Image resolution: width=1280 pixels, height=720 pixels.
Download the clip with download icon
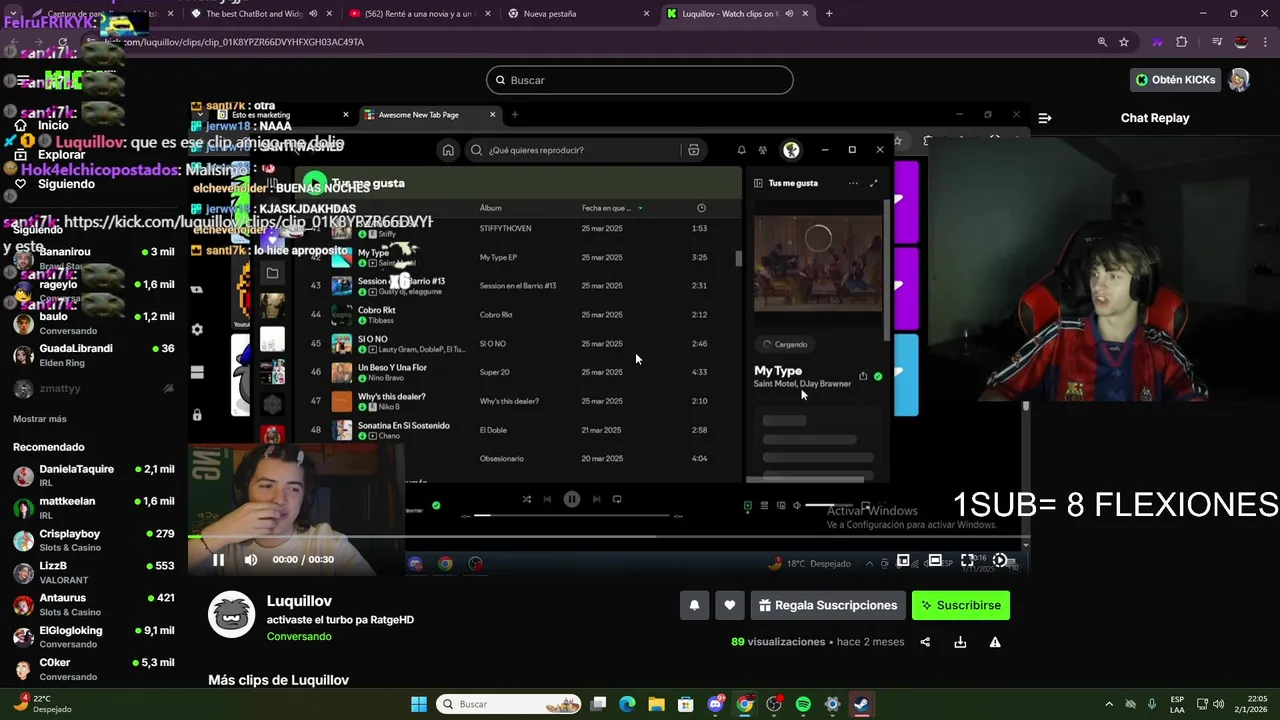960,642
